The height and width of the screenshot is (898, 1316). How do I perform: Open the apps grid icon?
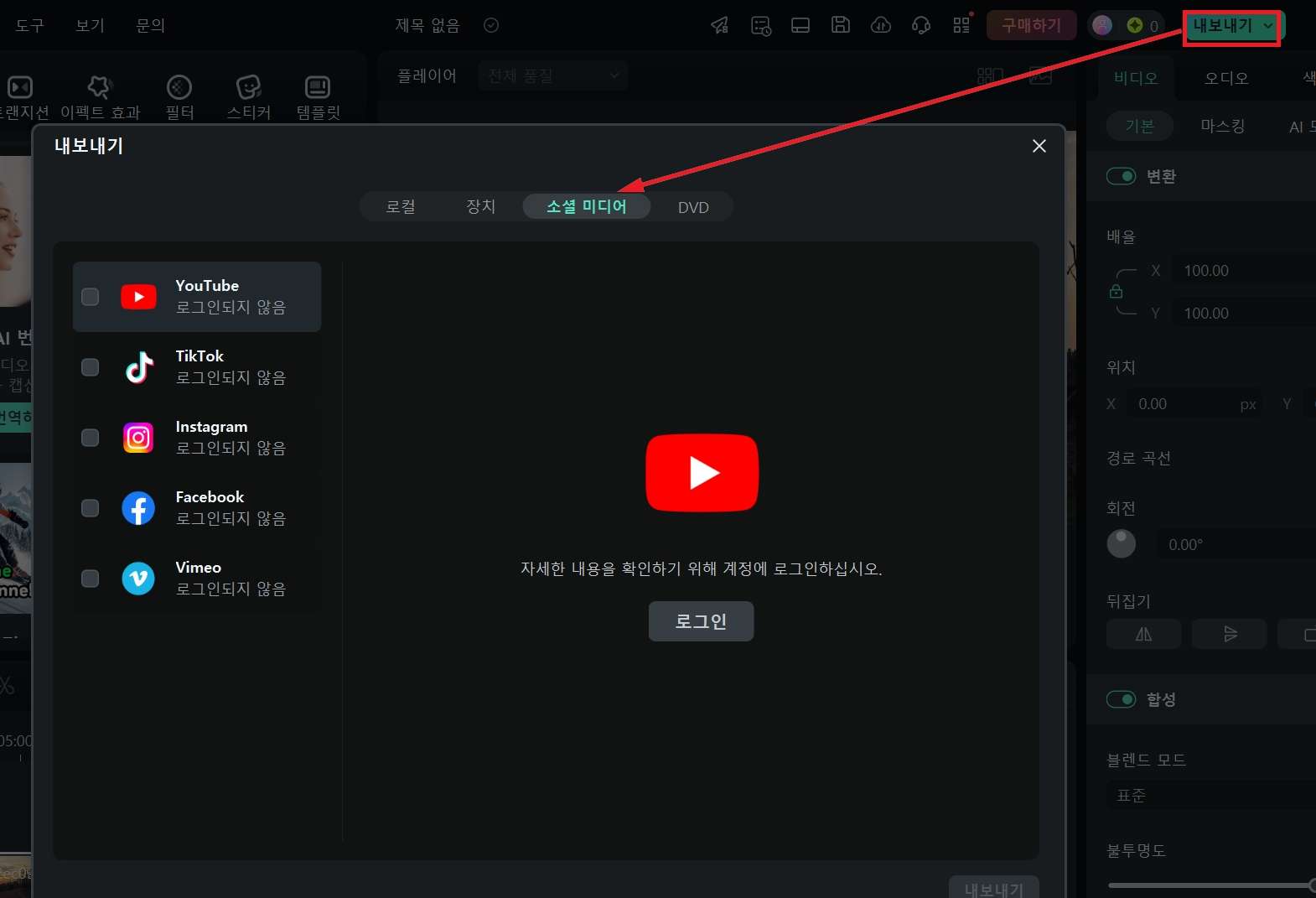click(x=961, y=25)
